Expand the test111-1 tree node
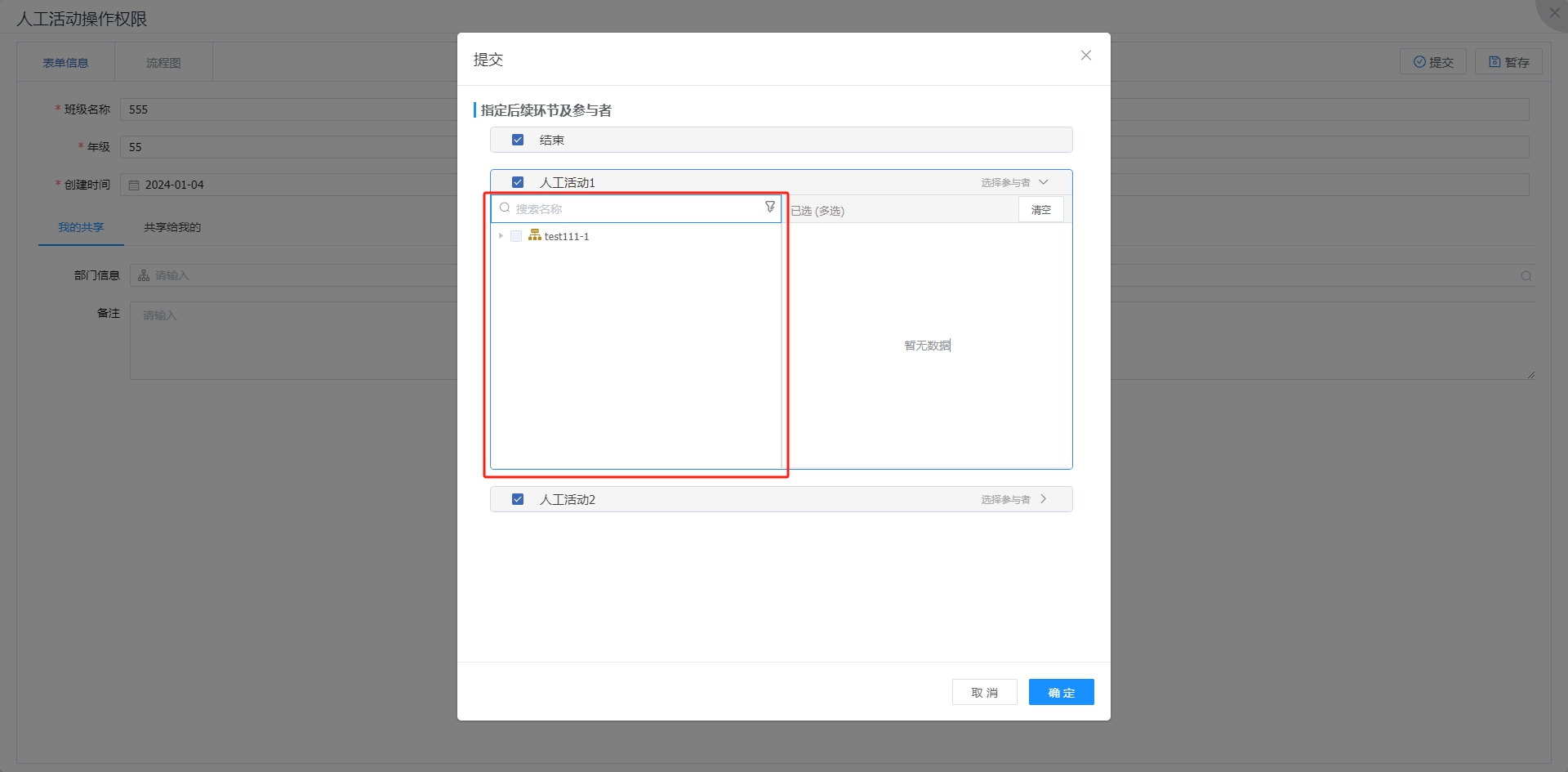The image size is (1568, 772). [x=501, y=236]
